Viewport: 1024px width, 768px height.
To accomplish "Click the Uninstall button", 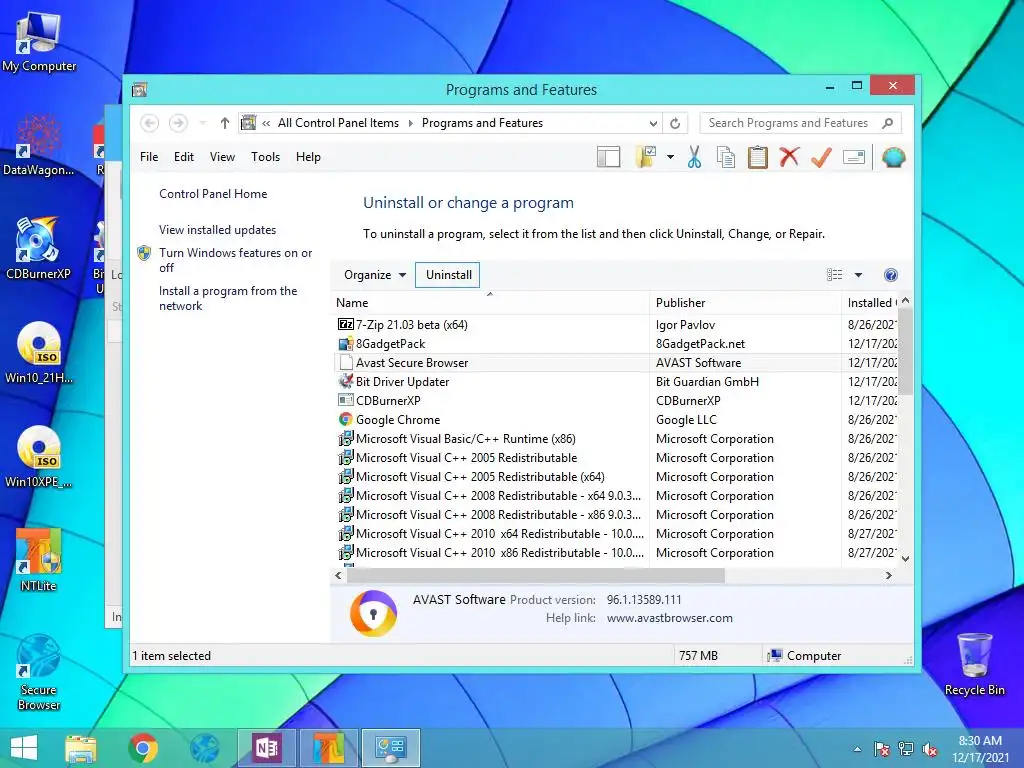I will [449, 275].
